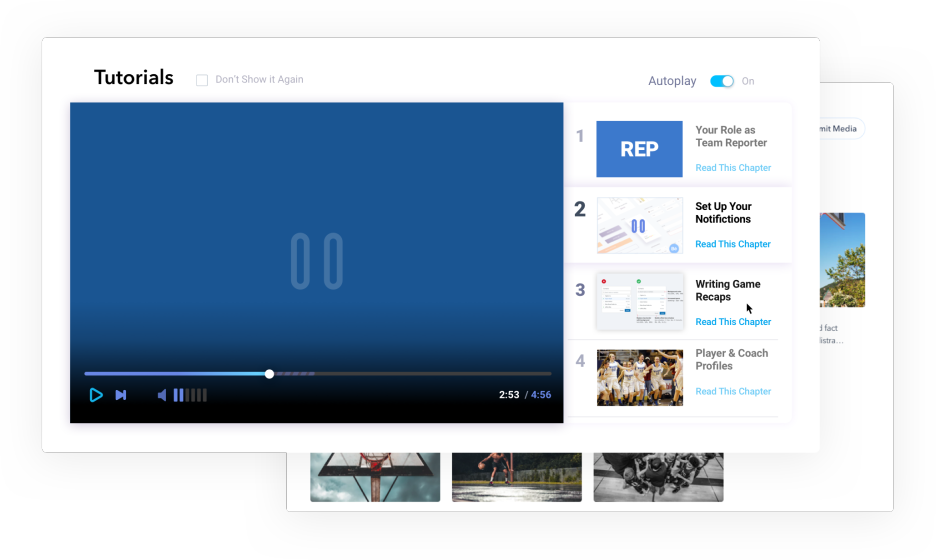
Task: Open the black and white huddle photo
Action: 658,476
